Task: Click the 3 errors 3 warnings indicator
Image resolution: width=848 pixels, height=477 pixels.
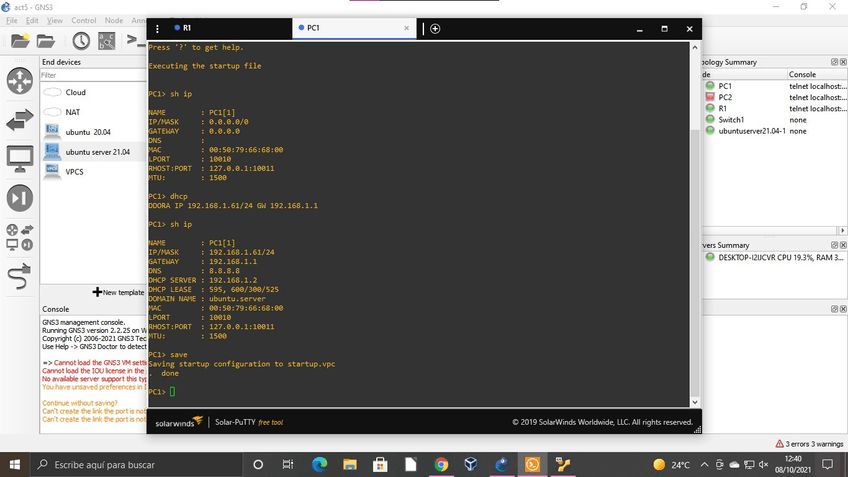Action: (809, 443)
